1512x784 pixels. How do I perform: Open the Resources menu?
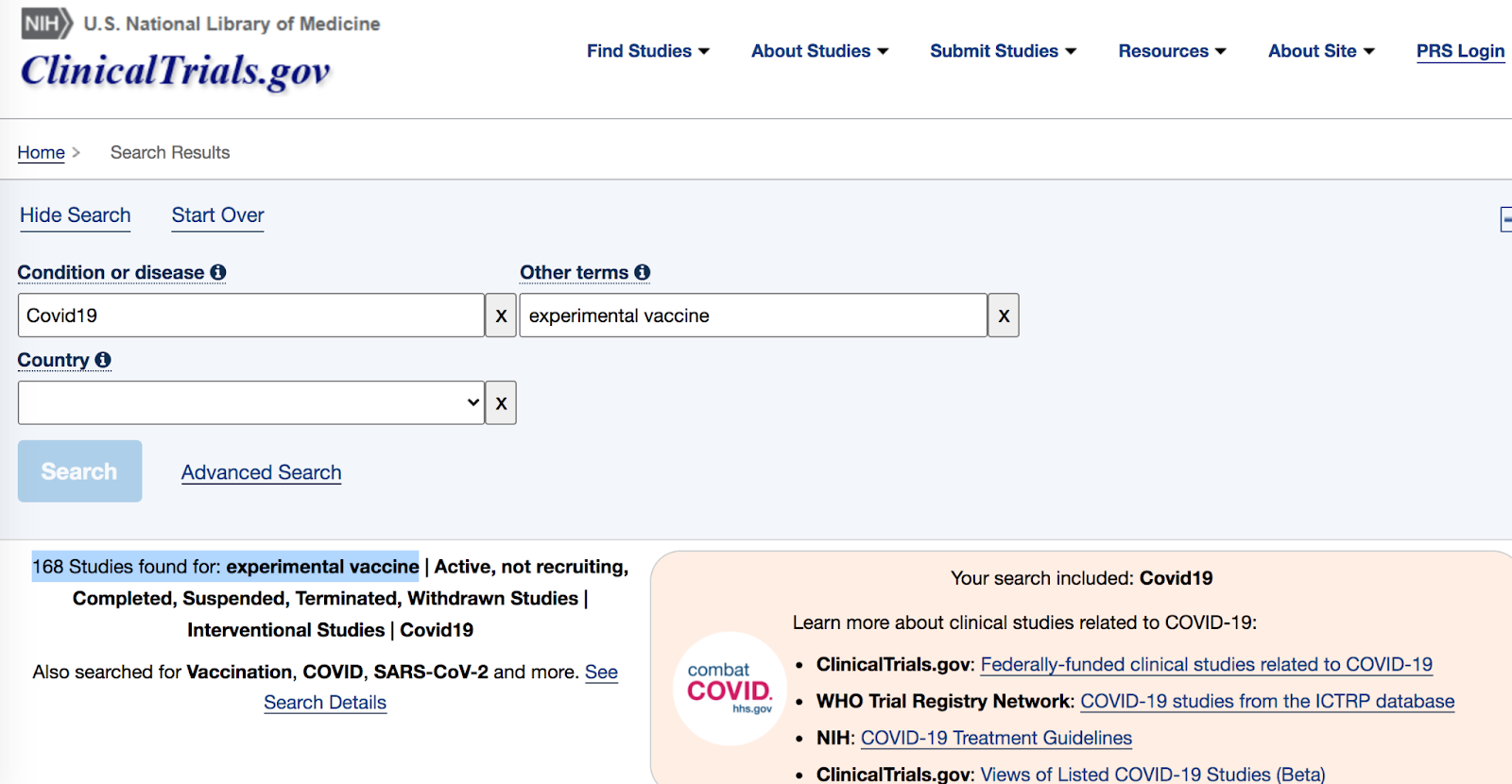click(x=1173, y=51)
